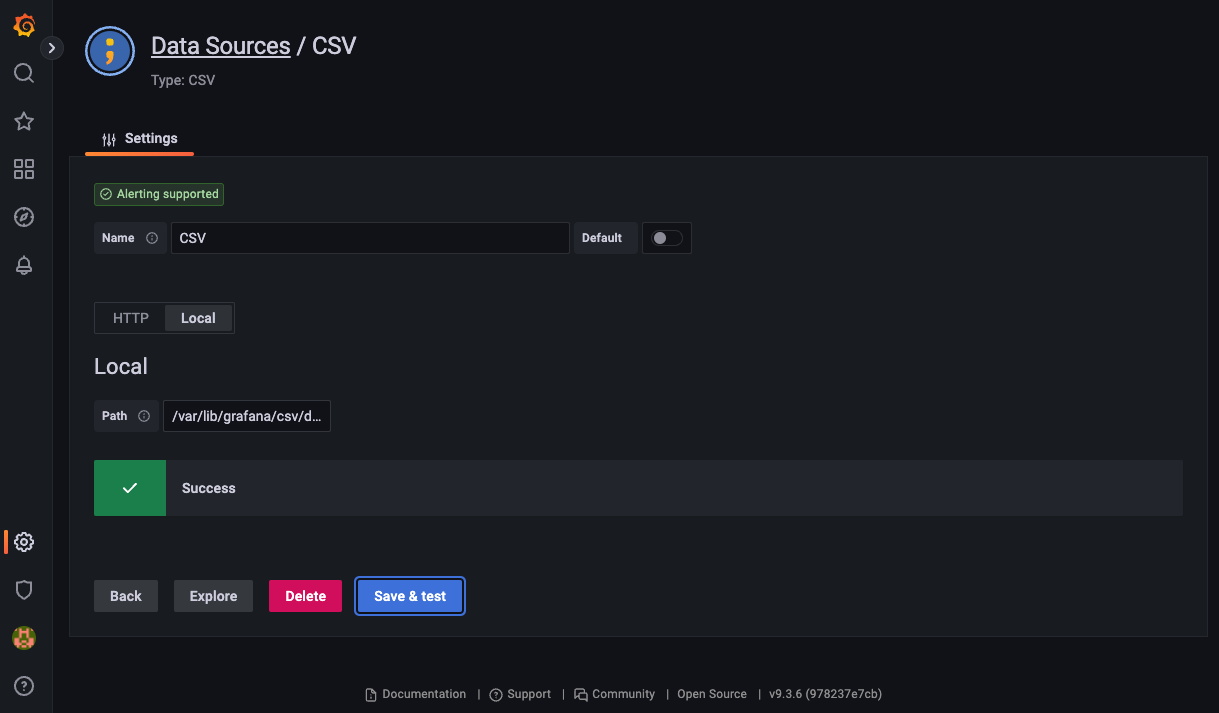Click the Save & test button

pos(409,595)
